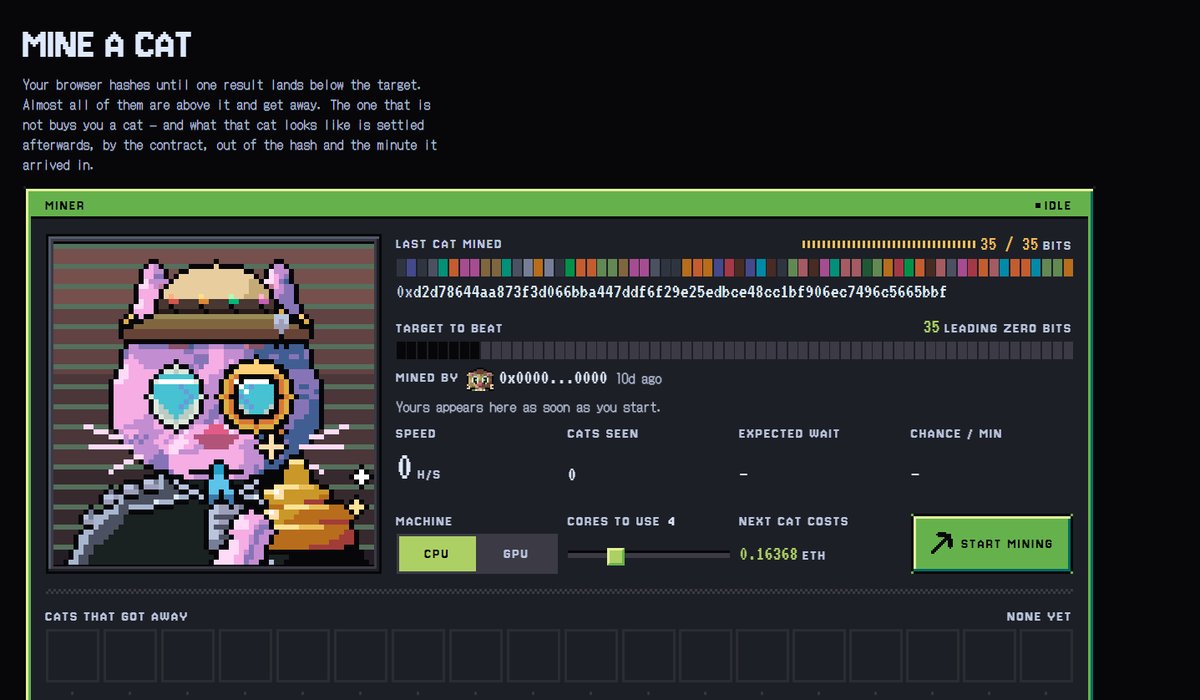Select the CPU machine option

(x=437, y=554)
